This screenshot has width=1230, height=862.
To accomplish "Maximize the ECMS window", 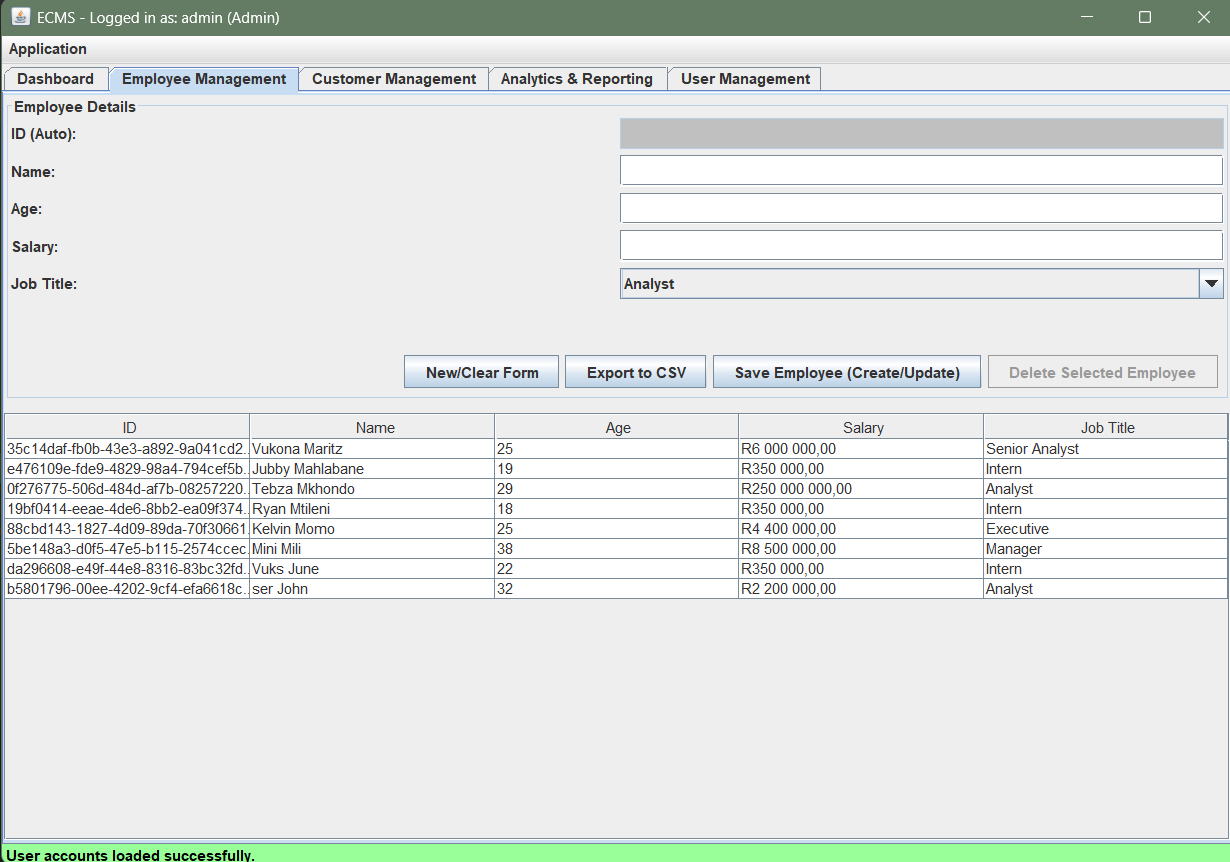I will [1145, 18].
